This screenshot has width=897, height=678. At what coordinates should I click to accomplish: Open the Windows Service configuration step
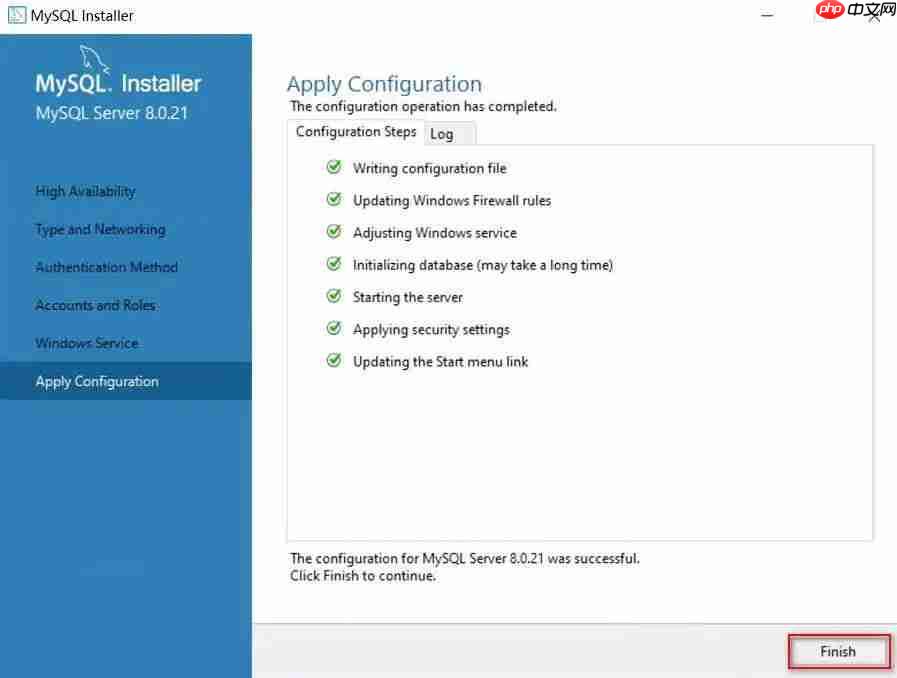(x=86, y=343)
